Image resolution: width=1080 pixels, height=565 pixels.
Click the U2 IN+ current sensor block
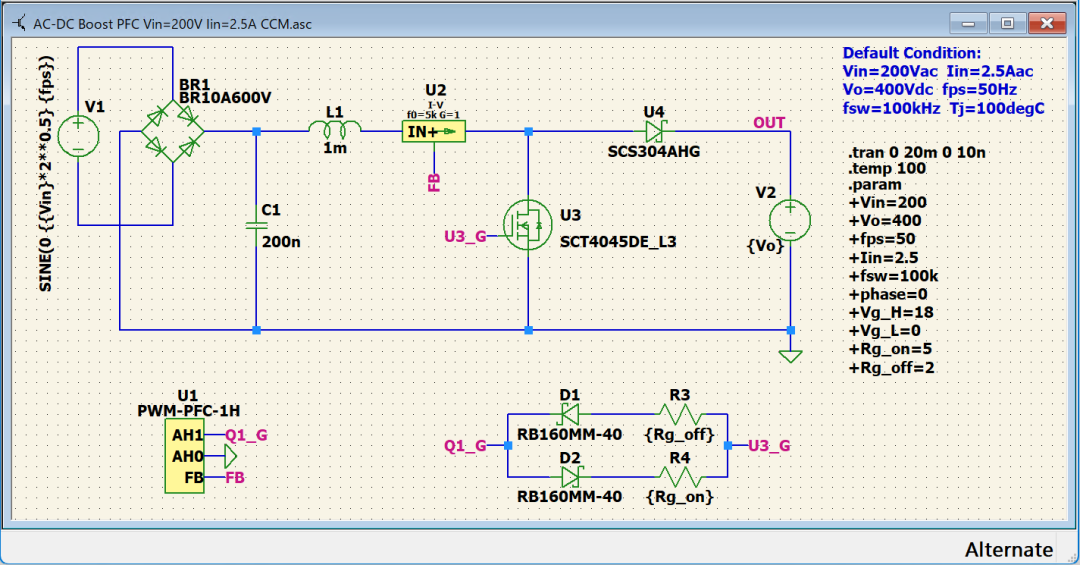click(433, 132)
